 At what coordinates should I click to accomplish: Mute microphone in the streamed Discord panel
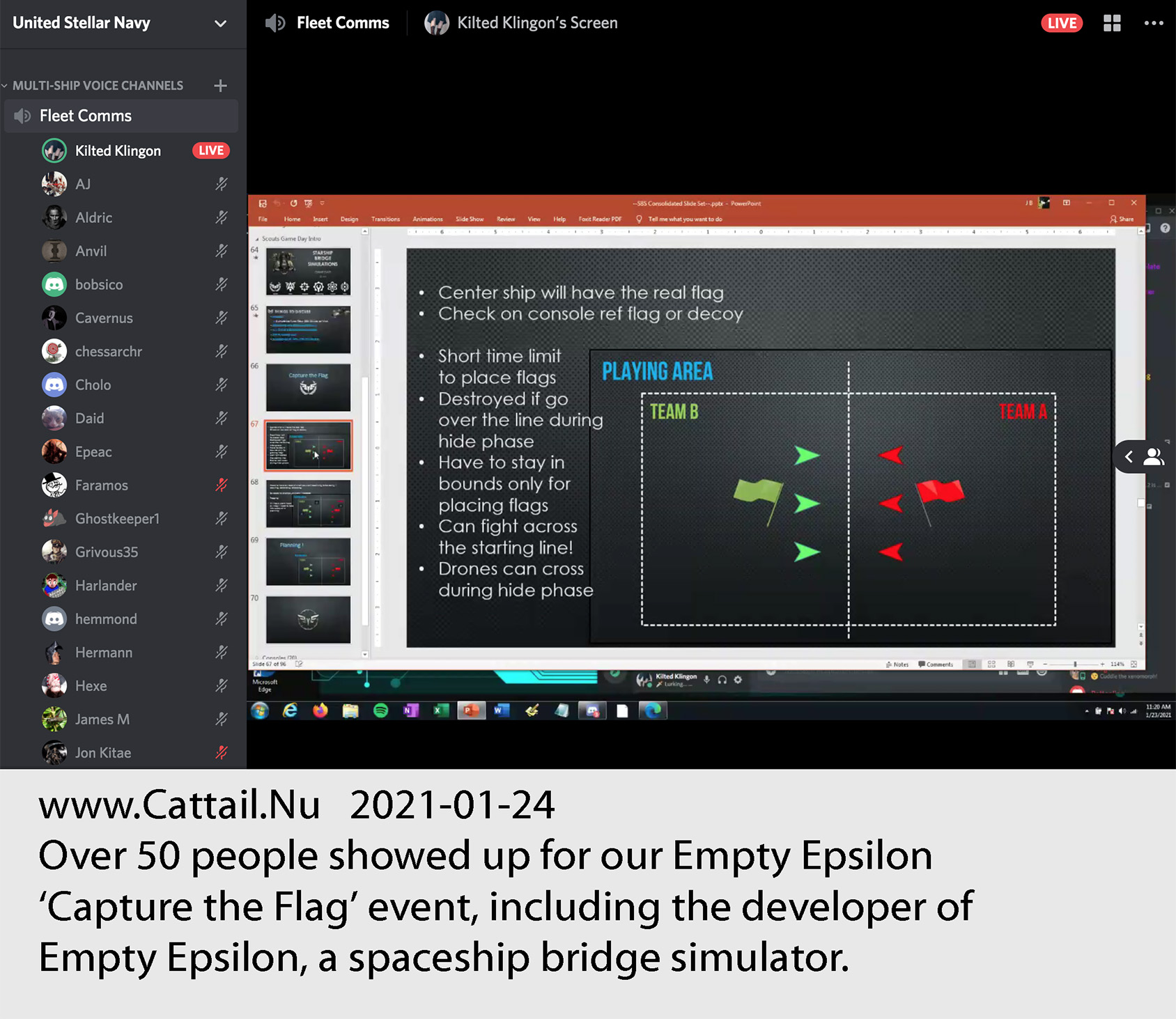point(706,680)
